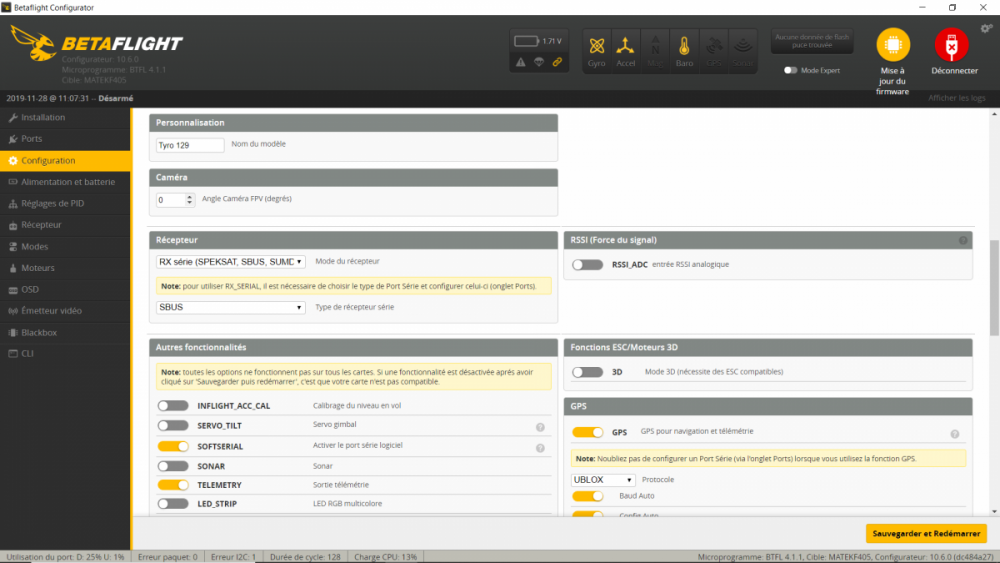1000x563 pixels.
Task: Open Émetteur vidéo tab
Action: click(x=65, y=311)
